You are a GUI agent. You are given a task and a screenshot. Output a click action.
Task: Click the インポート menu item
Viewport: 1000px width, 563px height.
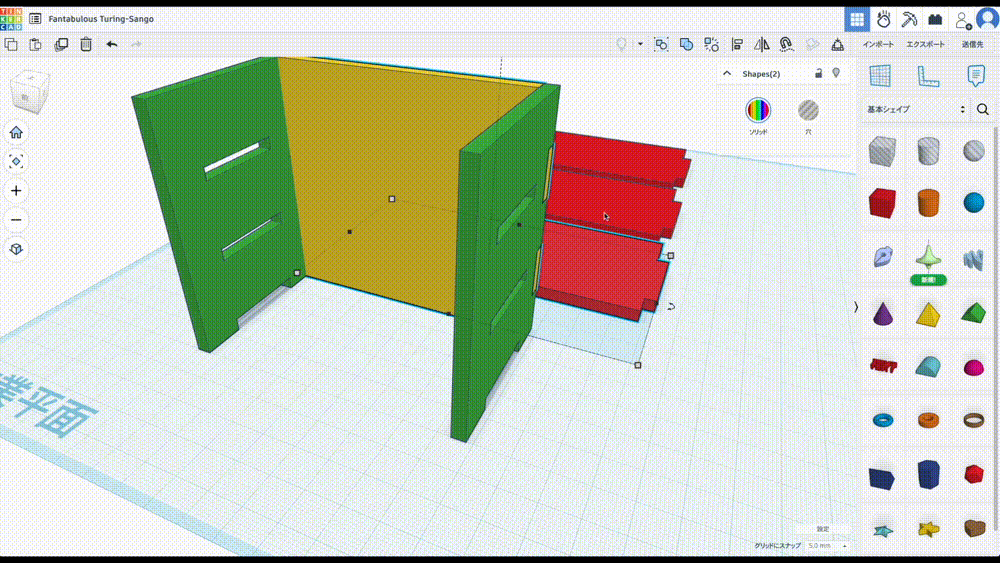click(x=879, y=44)
